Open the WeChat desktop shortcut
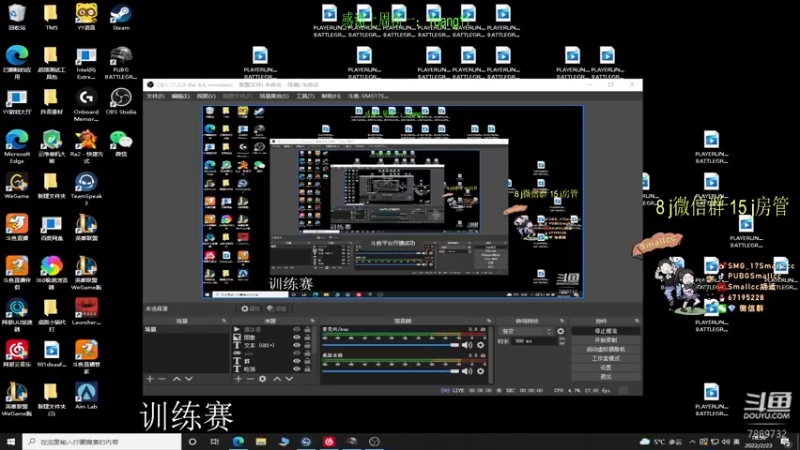This screenshot has height=450, width=800. point(121,143)
